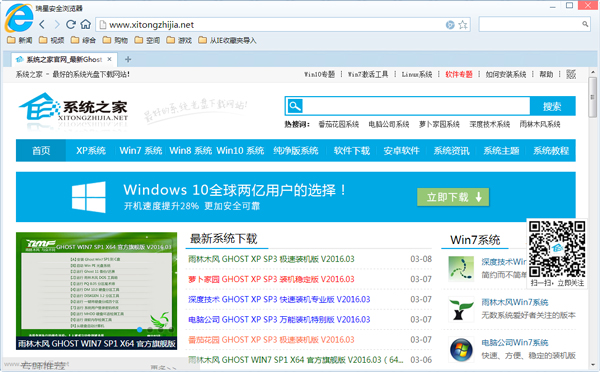Open the 纯净版系统 navigation item
The height and width of the screenshot is (372, 600).
[x=296, y=150]
